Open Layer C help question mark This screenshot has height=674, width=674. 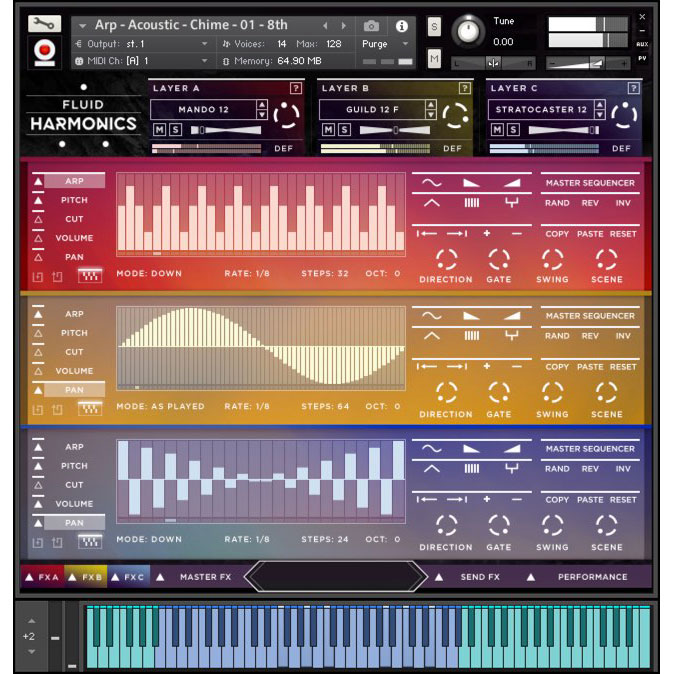(x=633, y=89)
